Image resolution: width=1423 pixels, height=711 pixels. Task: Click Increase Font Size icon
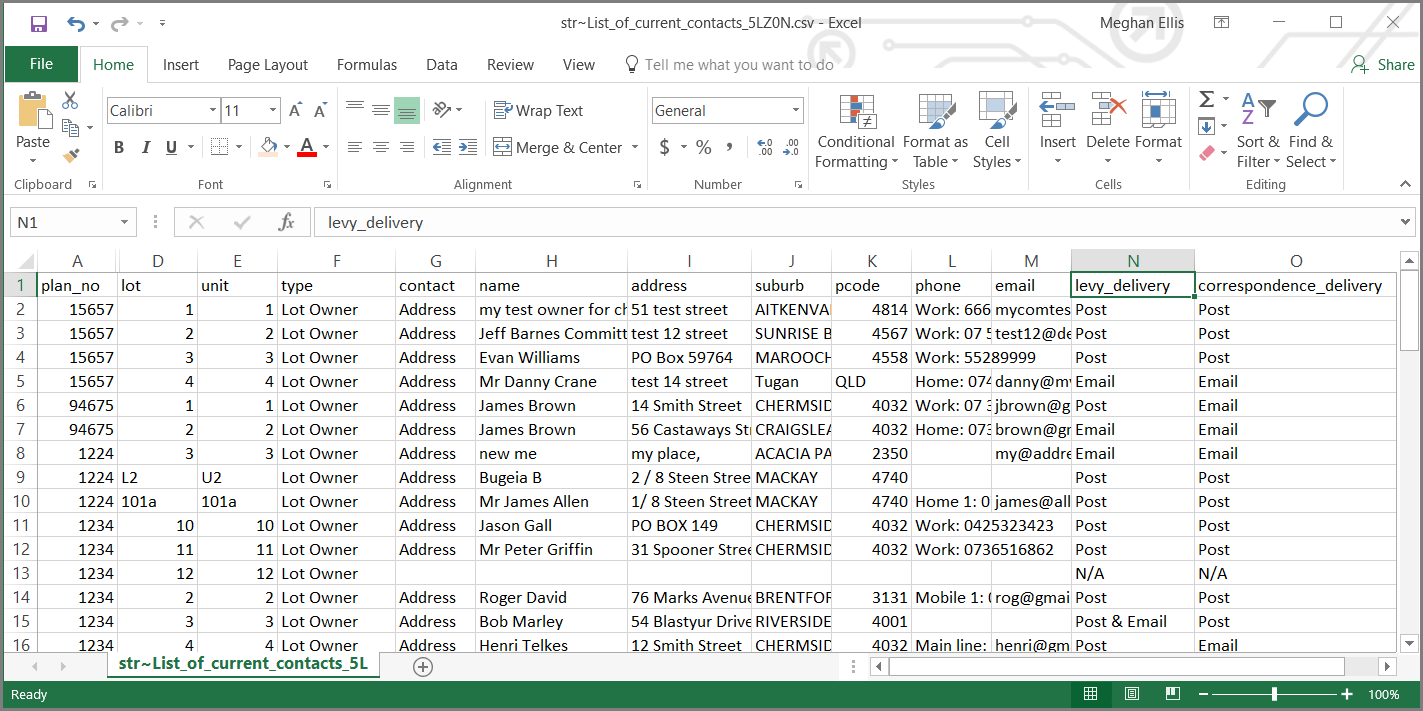point(295,111)
